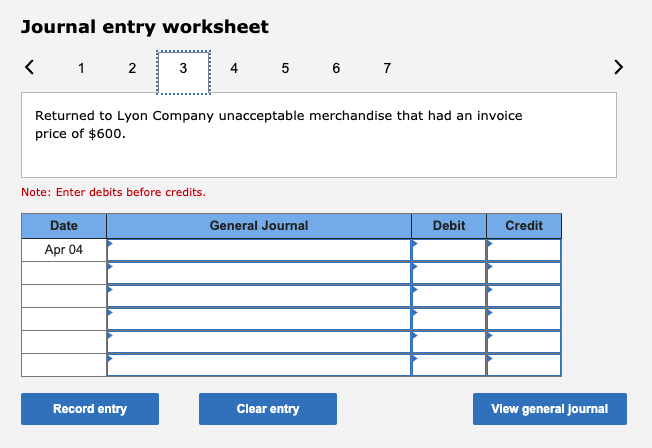Open journal entry tab 2
The width and height of the screenshot is (652, 448).
click(x=132, y=68)
